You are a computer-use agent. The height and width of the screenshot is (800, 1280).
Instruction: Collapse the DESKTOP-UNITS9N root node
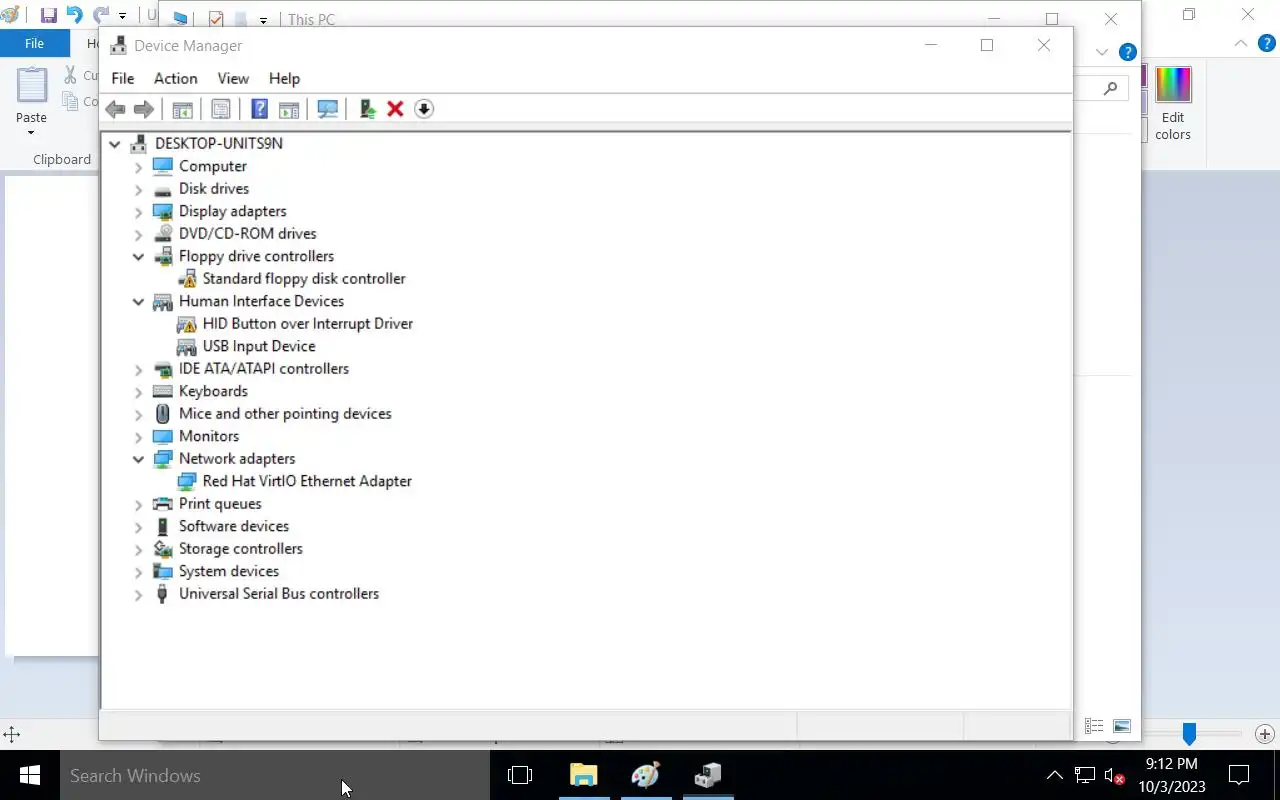click(115, 144)
